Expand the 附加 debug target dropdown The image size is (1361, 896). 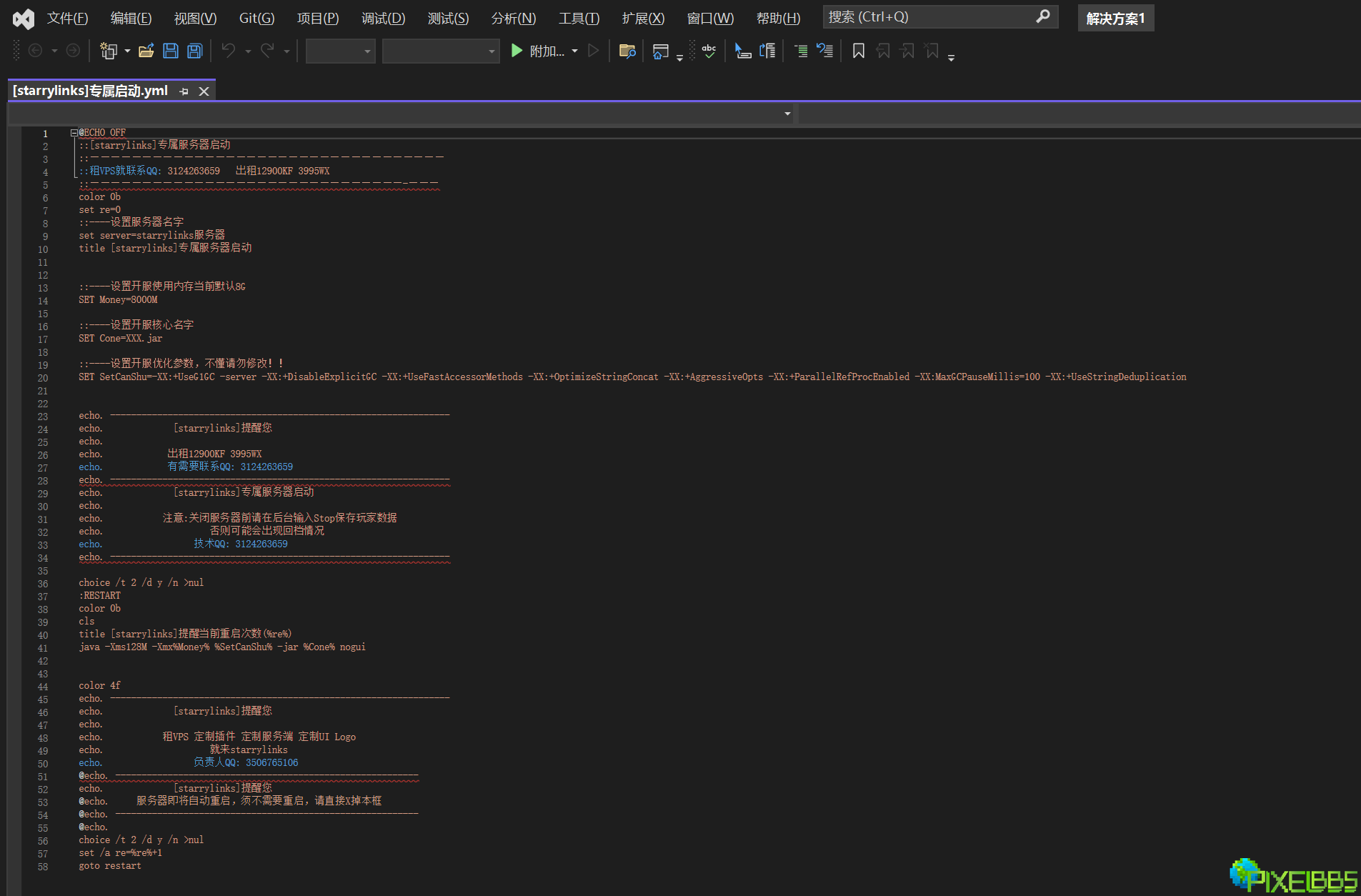click(574, 51)
